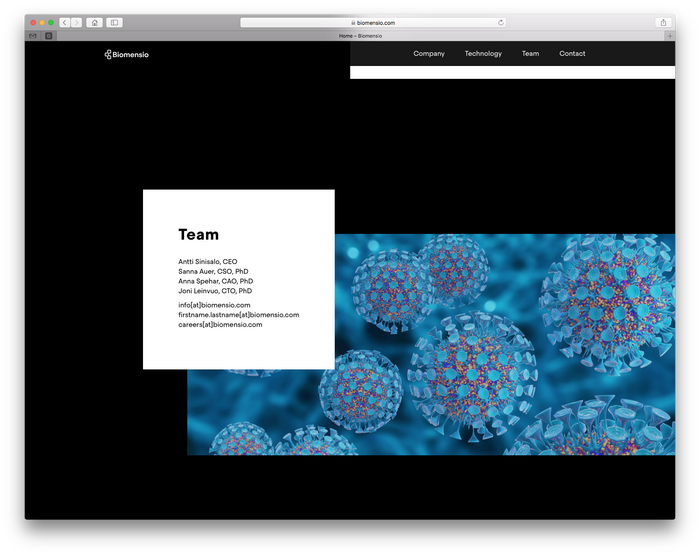Screen dimensions: 700x555
Task: Click the Safari back arrow button
Action: [x=65, y=22]
